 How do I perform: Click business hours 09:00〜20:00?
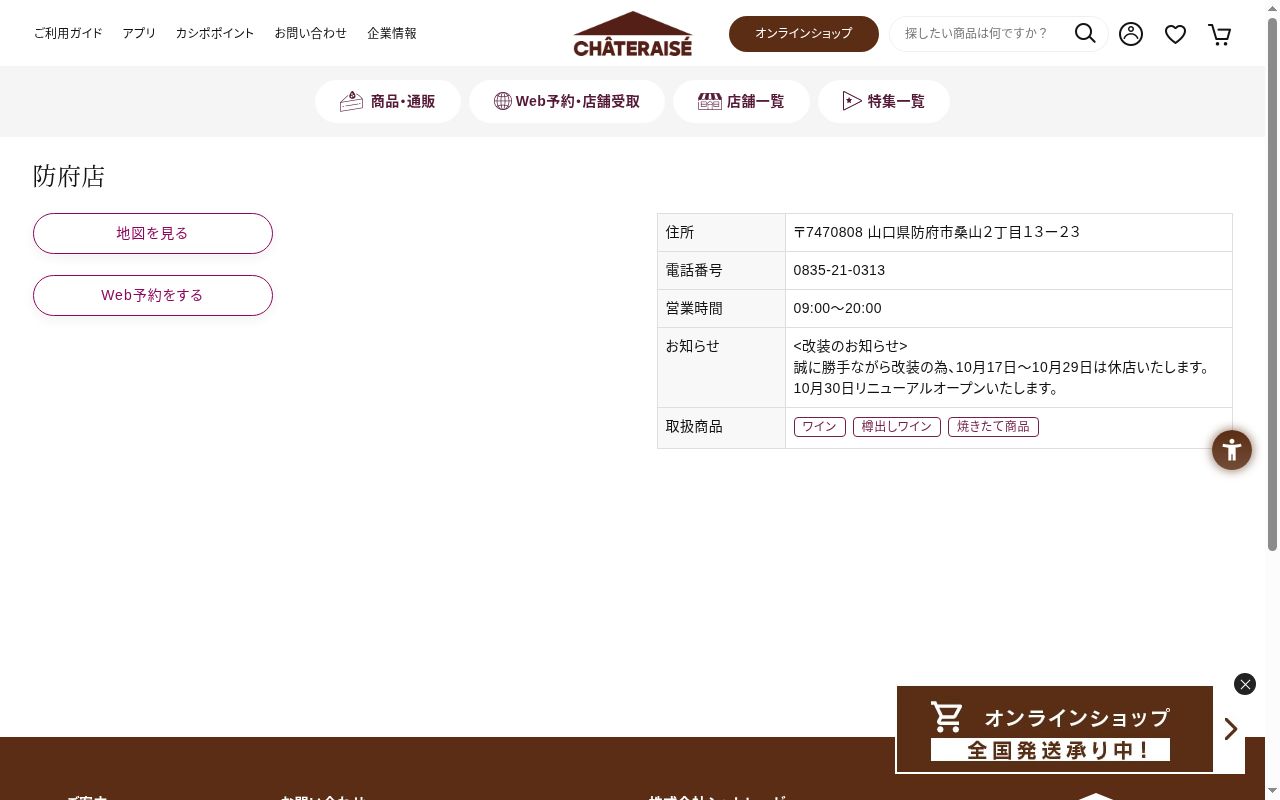point(838,308)
